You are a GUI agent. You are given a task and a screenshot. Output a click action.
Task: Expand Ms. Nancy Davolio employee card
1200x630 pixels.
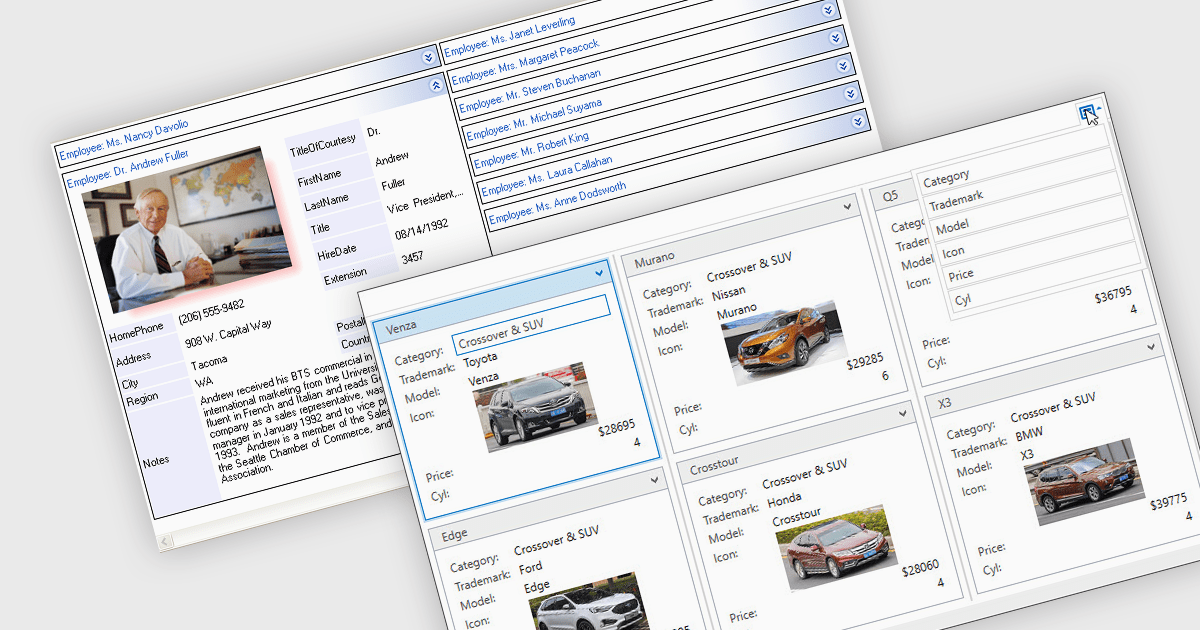click(427, 57)
